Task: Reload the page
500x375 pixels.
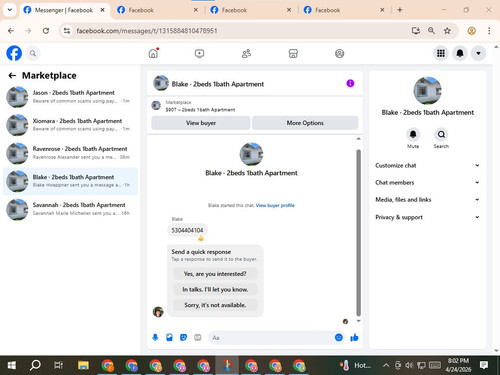Action: click(x=46, y=31)
